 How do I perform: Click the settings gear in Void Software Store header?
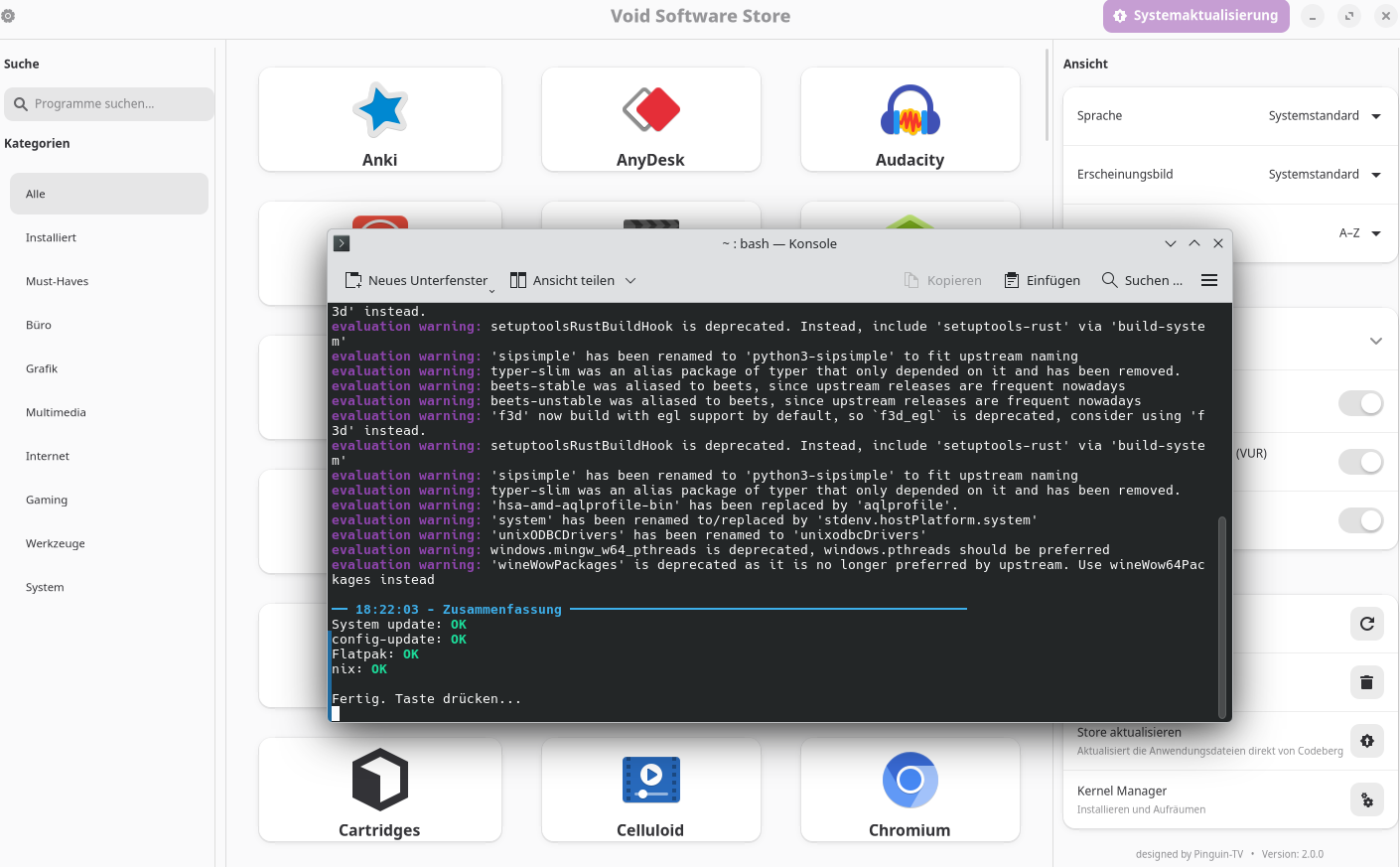tap(8, 16)
